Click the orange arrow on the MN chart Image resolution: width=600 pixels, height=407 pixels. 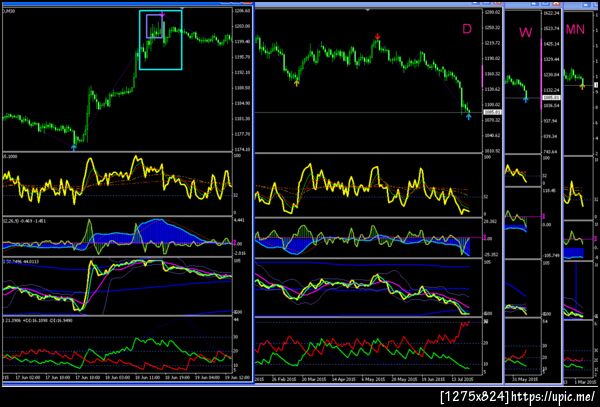(x=582, y=86)
